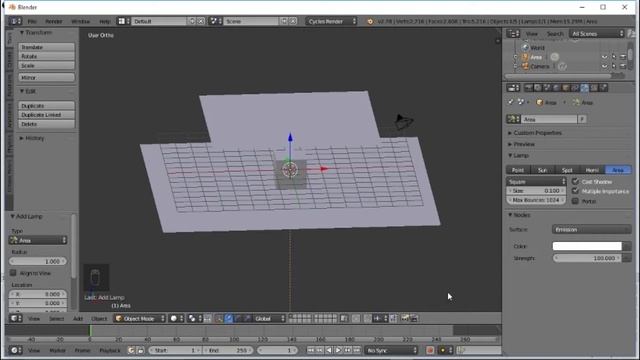Open the Emission surface dropdown
640x360 pixels.
(x=591, y=229)
